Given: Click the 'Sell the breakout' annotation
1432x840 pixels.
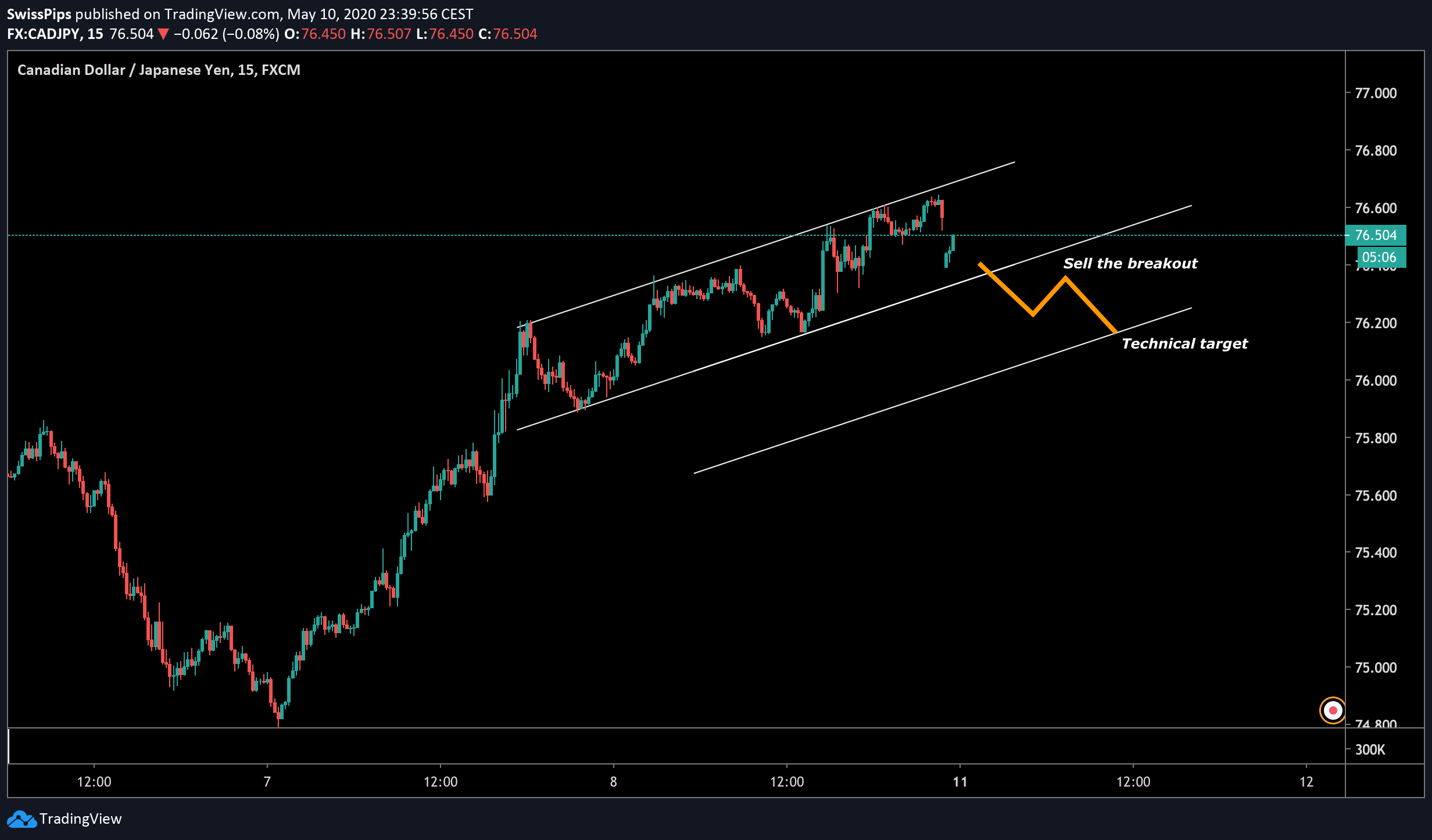Looking at the screenshot, I should (x=1130, y=263).
